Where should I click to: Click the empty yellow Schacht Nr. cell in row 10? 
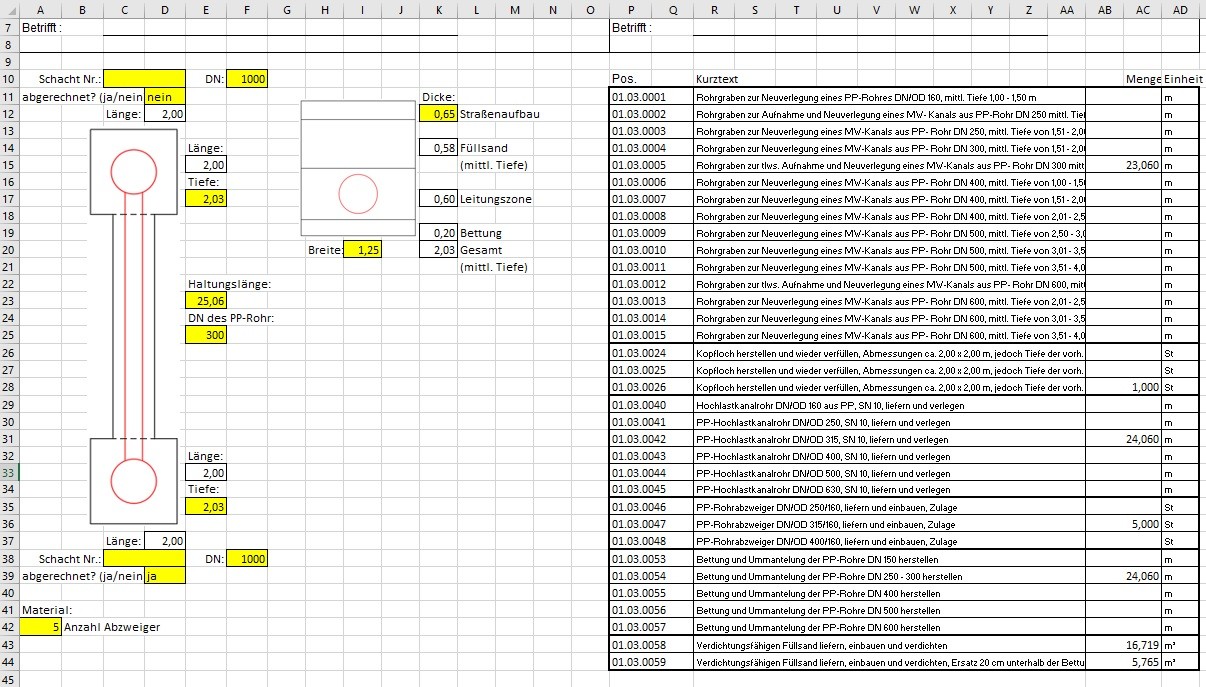[144, 79]
